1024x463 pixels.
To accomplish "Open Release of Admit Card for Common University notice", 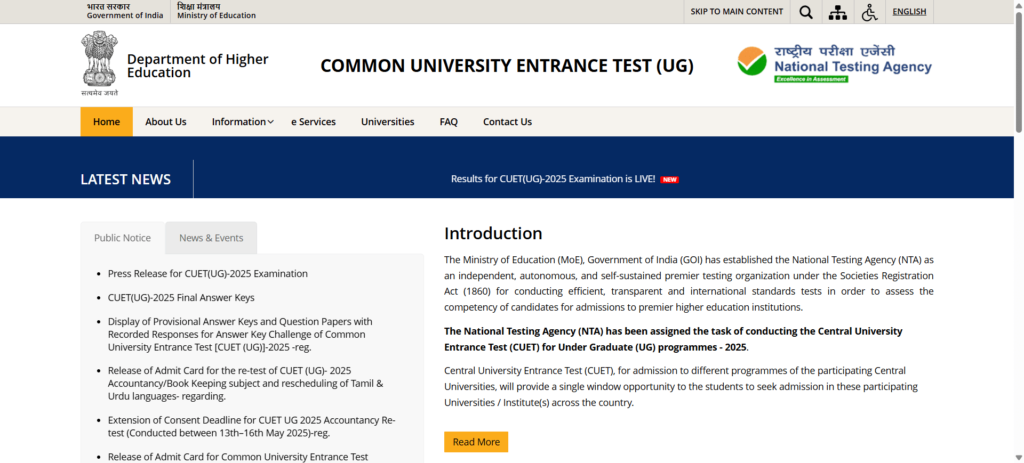I will 238,456.
